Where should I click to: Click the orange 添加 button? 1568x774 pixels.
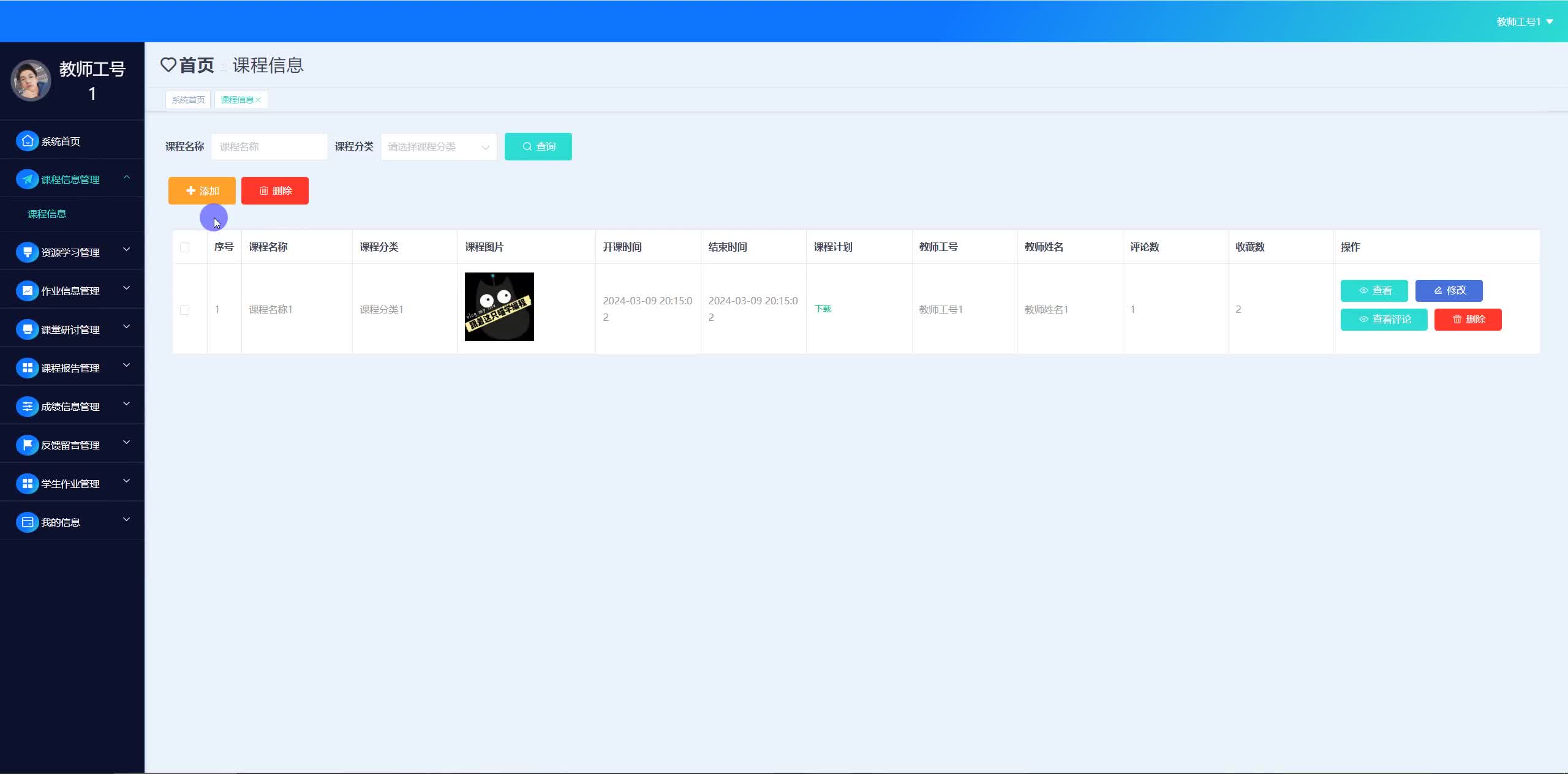202,191
